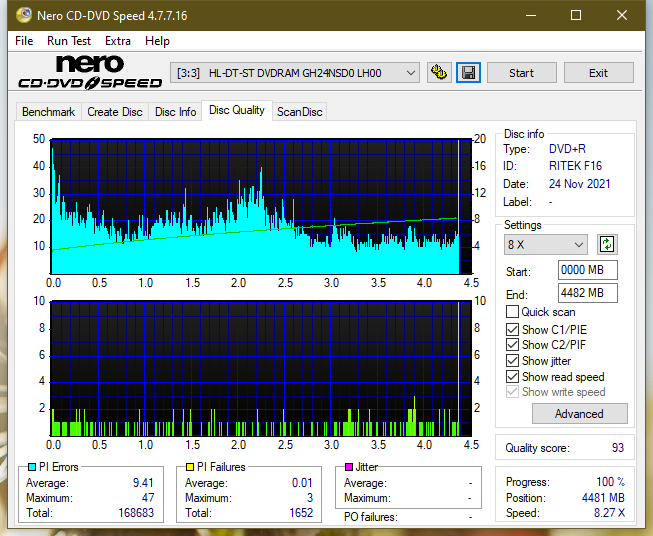The width and height of the screenshot is (653, 536).
Task: Expand the 8 X speed dropdown
Action: pos(546,244)
